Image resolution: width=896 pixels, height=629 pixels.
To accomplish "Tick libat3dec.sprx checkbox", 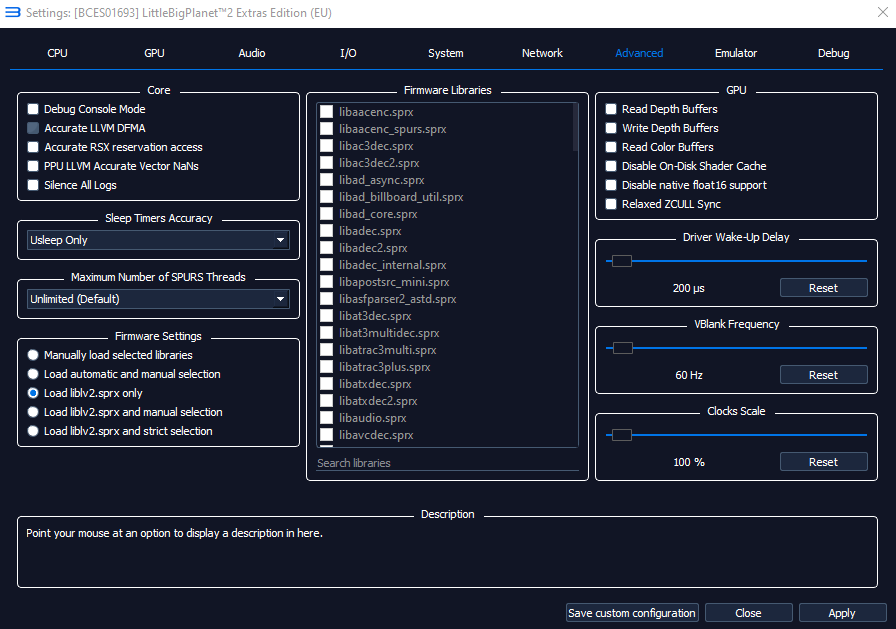I will (326, 316).
